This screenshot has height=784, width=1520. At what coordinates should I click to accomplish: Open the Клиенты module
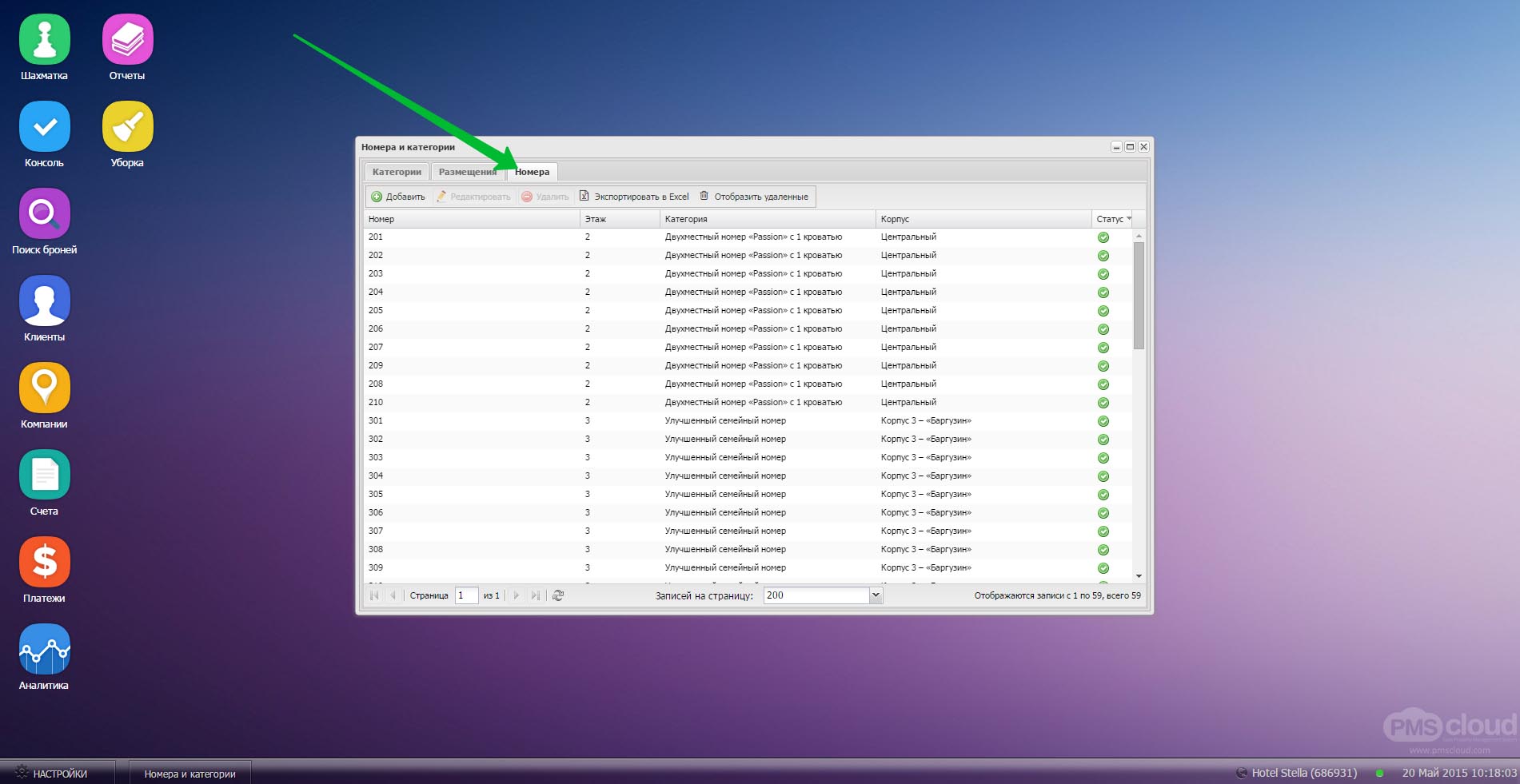coord(44,301)
